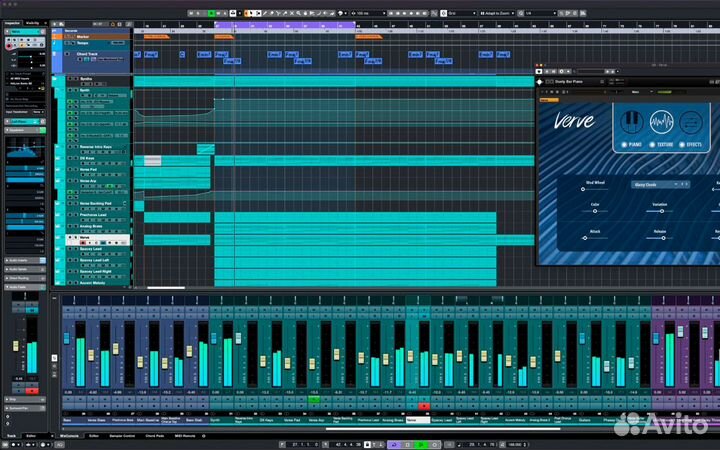720x450 pixels.
Task: Click the red record enable button in Inspector
Action: [x=9, y=46]
